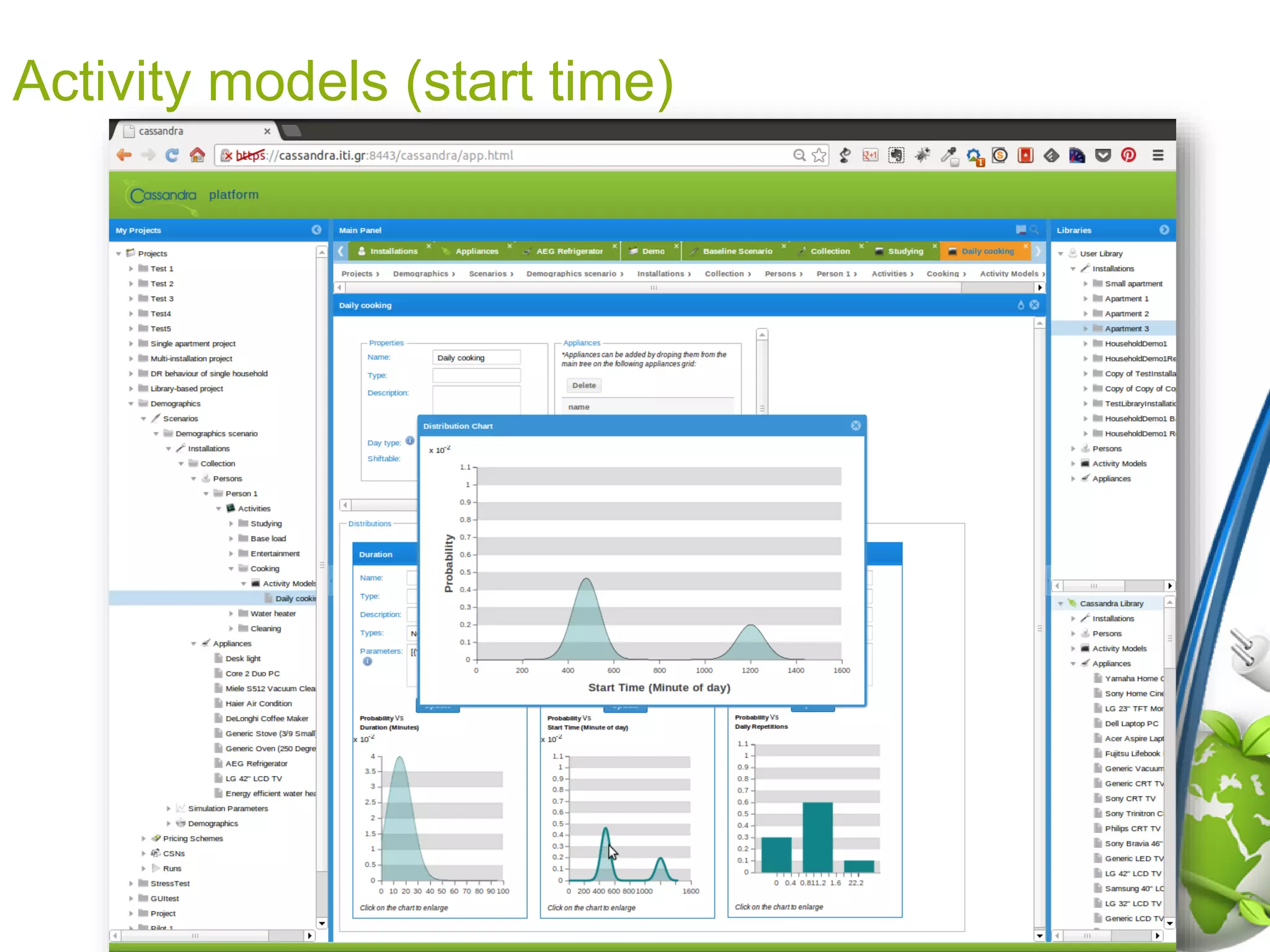Click the browser address bar
The image size is (1270, 952).
pyautogui.click(x=502, y=155)
